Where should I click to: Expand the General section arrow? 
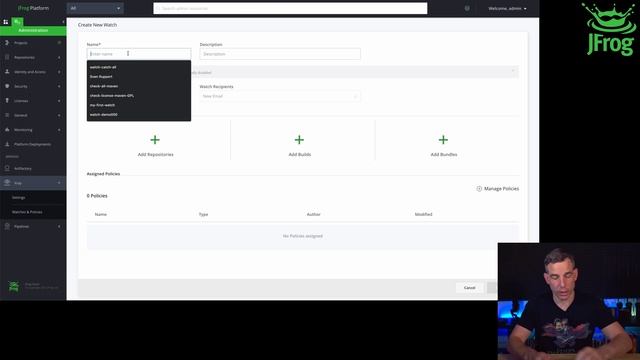[59, 116]
